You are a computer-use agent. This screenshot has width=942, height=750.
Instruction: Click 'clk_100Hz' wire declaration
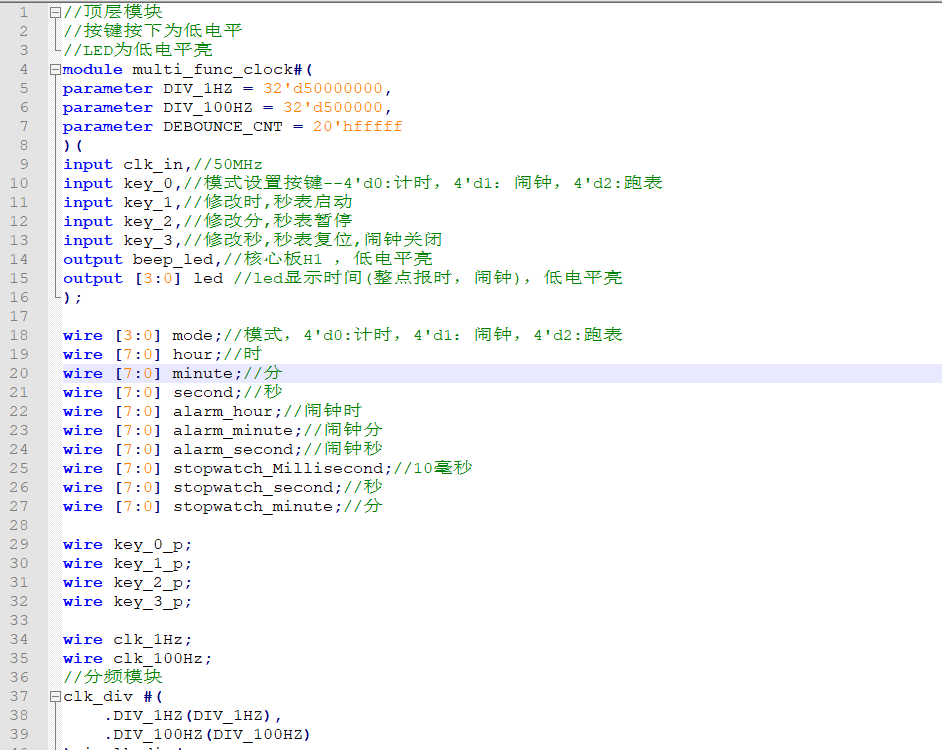point(158,659)
